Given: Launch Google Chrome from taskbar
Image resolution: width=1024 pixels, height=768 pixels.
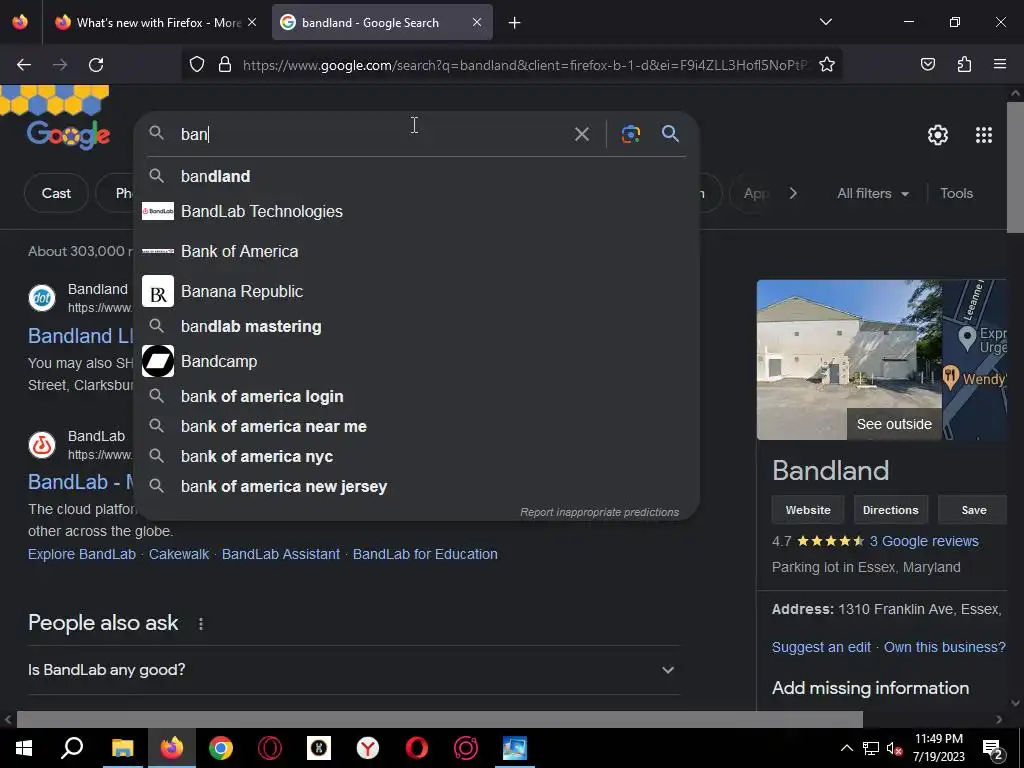Looking at the screenshot, I should tap(221, 748).
